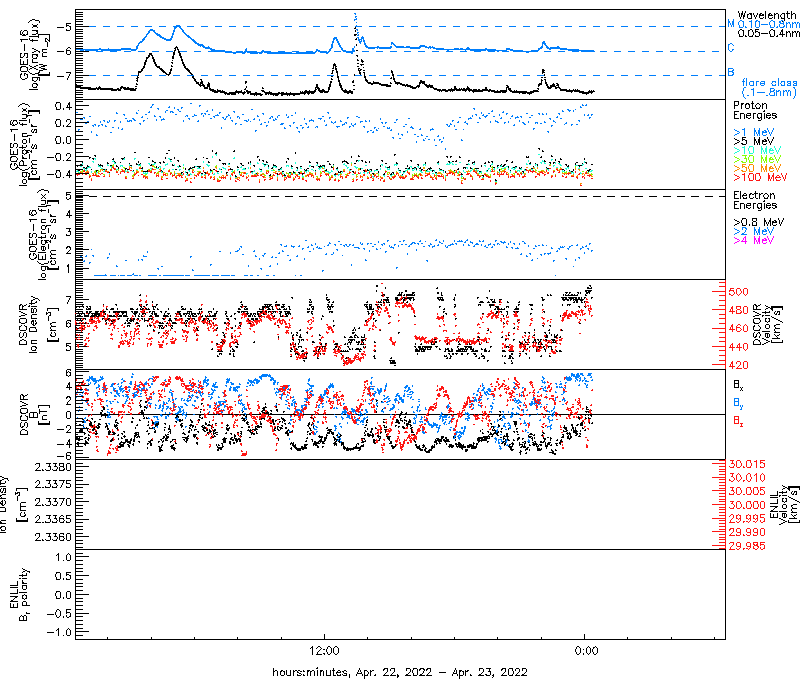Click the 'ENLIL Br polarity' axis title
Viewport: 800px width, 680px height.
(x=19, y=594)
